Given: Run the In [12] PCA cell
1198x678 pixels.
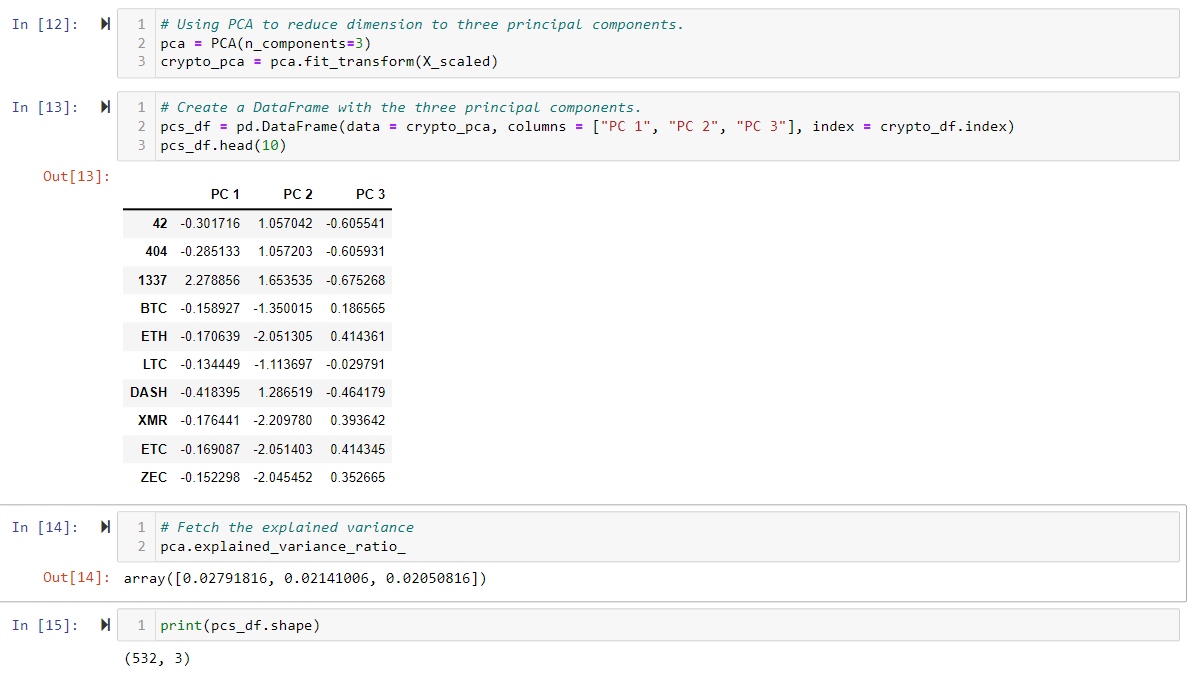Looking at the screenshot, I should tap(105, 24).
